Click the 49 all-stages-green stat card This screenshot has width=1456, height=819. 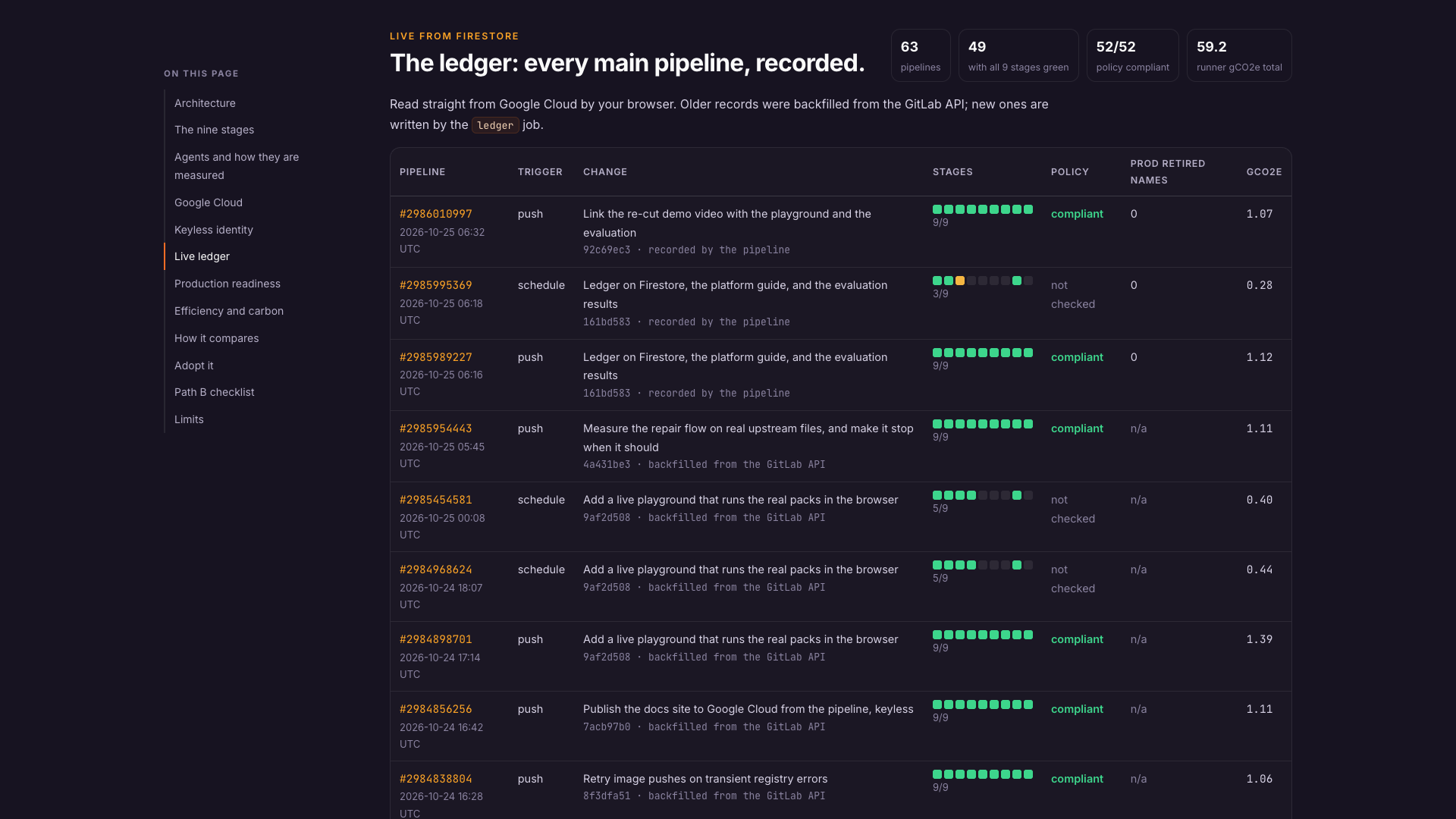click(1018, 55)
